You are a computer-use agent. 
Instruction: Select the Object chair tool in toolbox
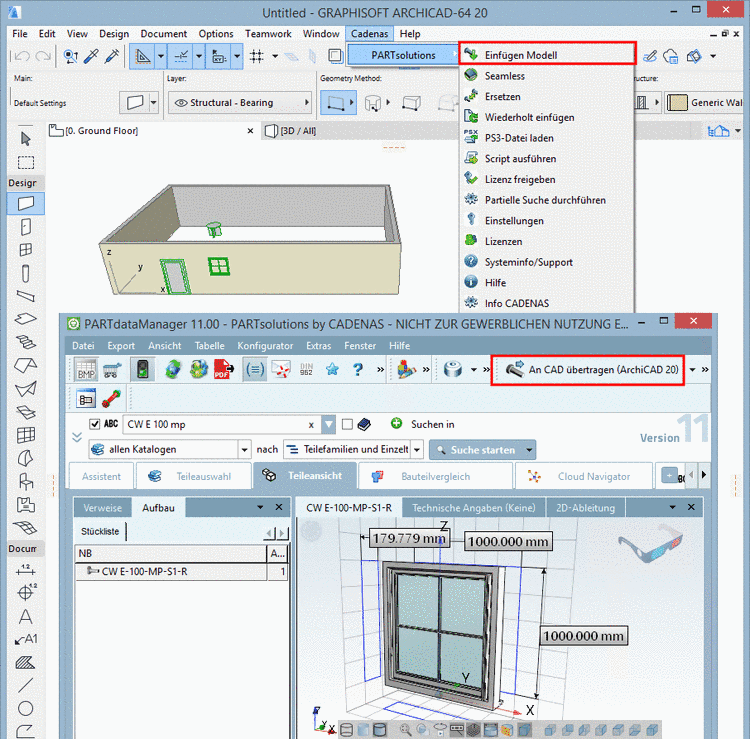(26, 481)
